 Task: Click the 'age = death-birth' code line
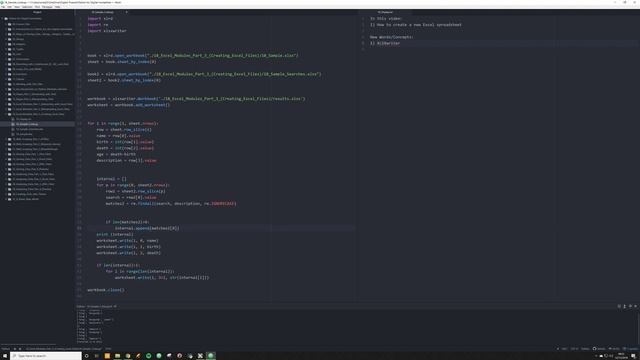116,154
